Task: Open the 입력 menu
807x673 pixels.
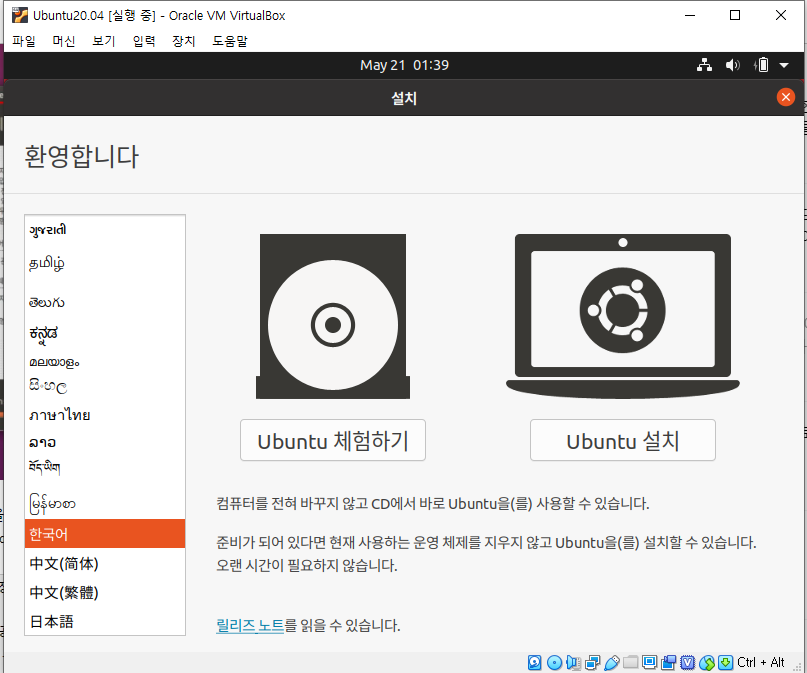Action: click(x=144, y=41)
